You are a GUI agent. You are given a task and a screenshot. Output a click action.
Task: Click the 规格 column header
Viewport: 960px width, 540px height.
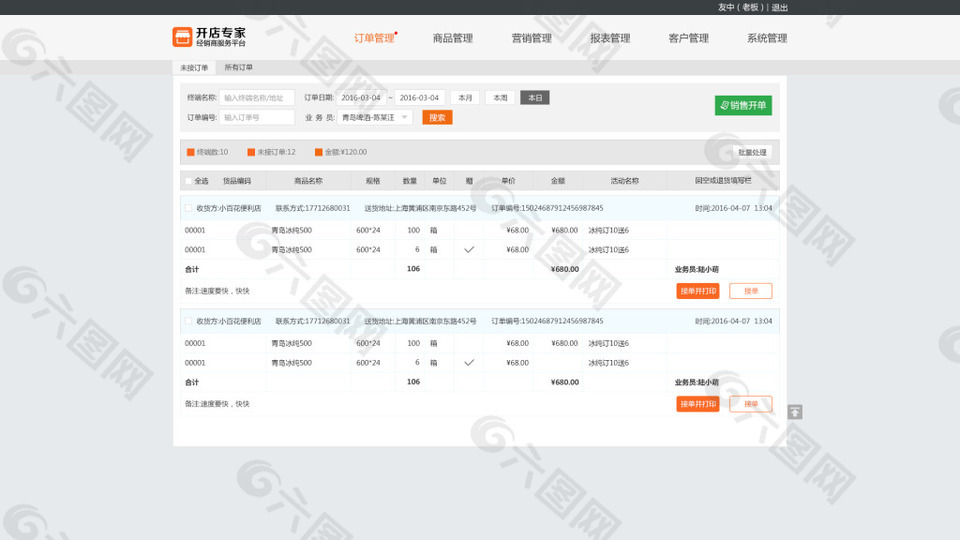pos(373,181)
